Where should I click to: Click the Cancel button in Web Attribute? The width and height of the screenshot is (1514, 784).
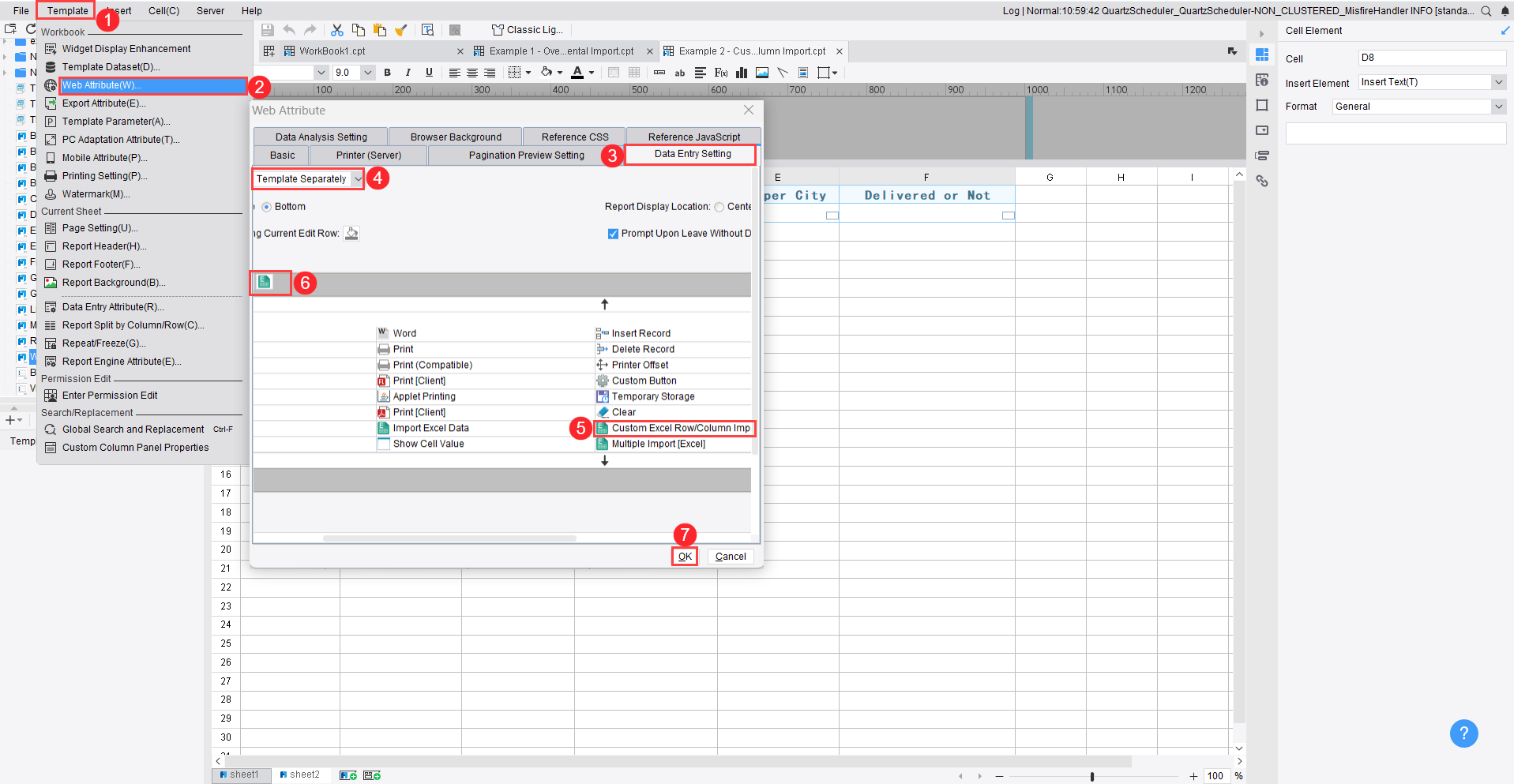(x=731, y=557)
